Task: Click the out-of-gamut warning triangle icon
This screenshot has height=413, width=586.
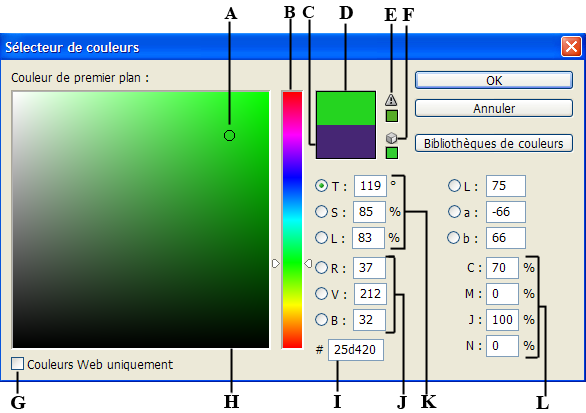Action: (x=391, y=100)
